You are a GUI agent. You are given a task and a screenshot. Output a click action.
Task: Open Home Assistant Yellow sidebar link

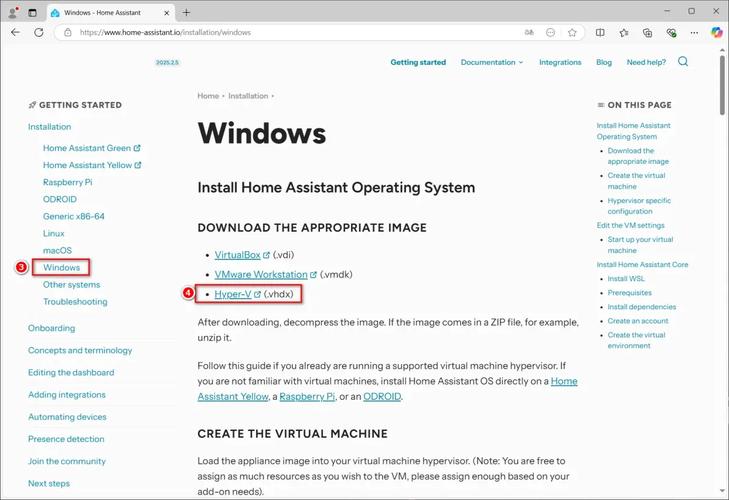tap(92, 165)
